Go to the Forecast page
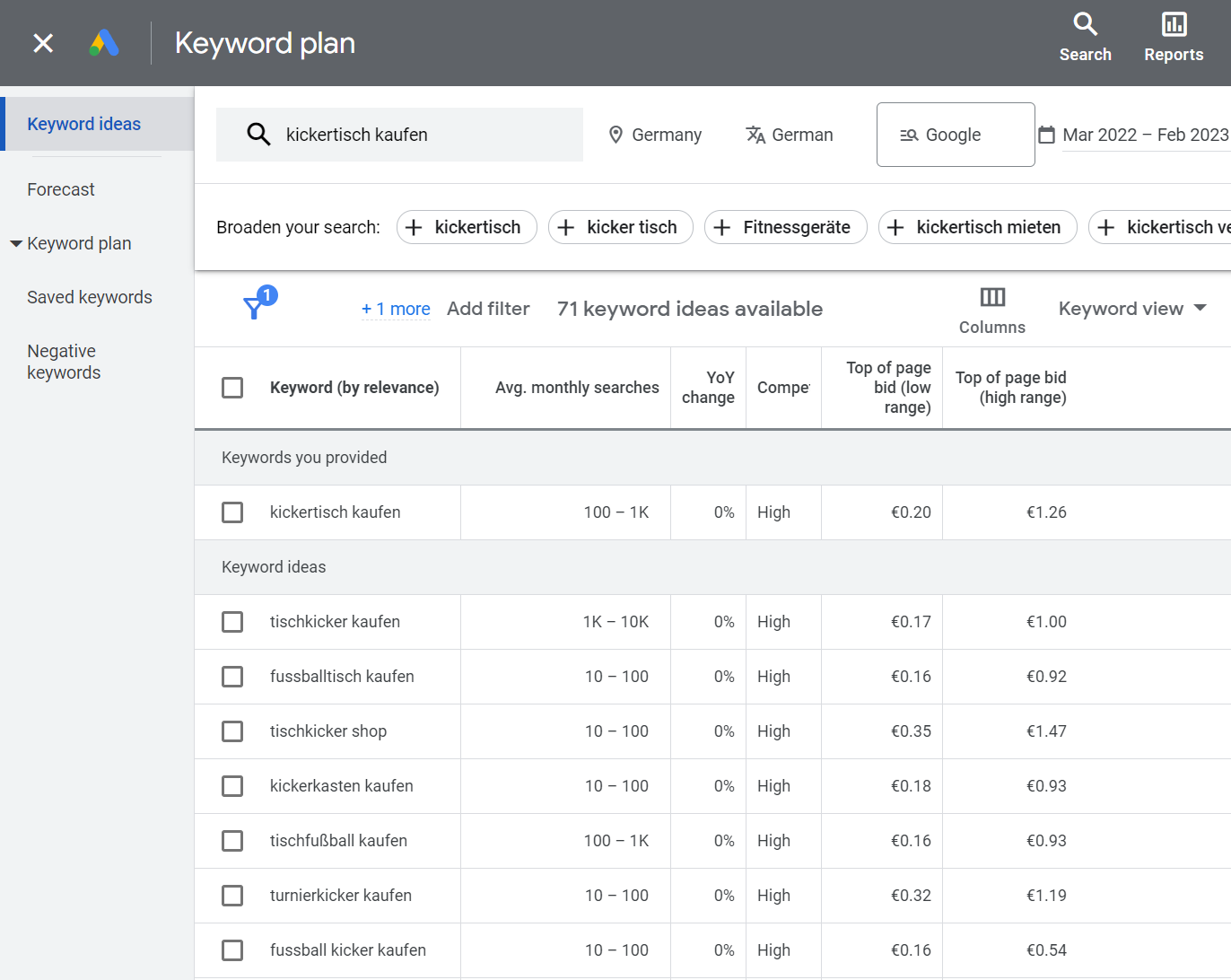 61,189
